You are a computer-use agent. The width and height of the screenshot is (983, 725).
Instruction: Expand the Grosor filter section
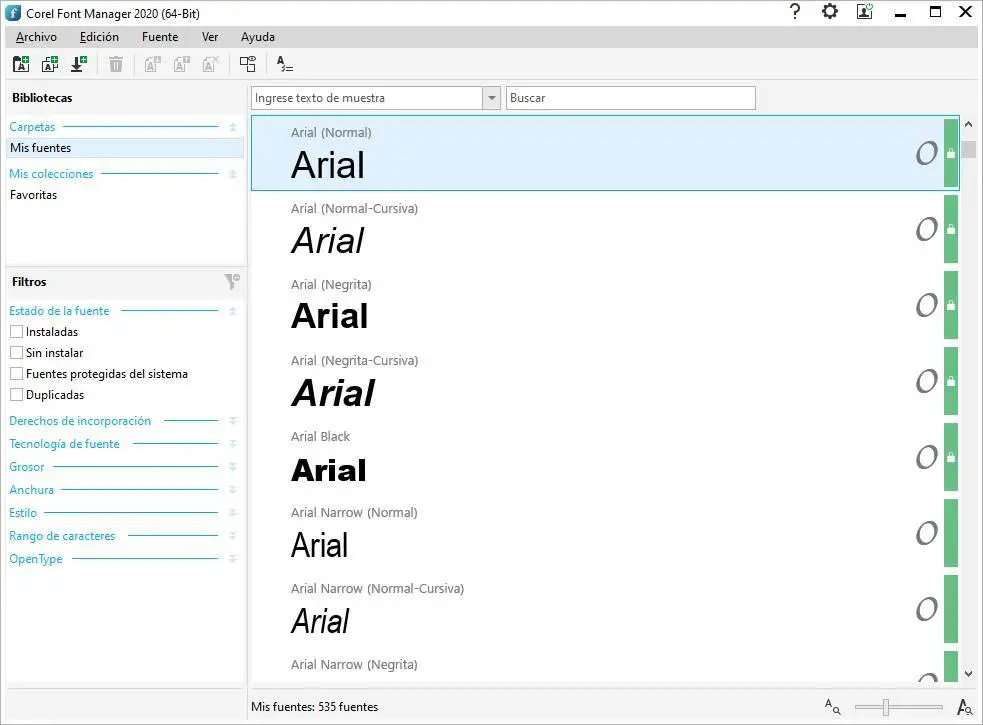(233, 467)
